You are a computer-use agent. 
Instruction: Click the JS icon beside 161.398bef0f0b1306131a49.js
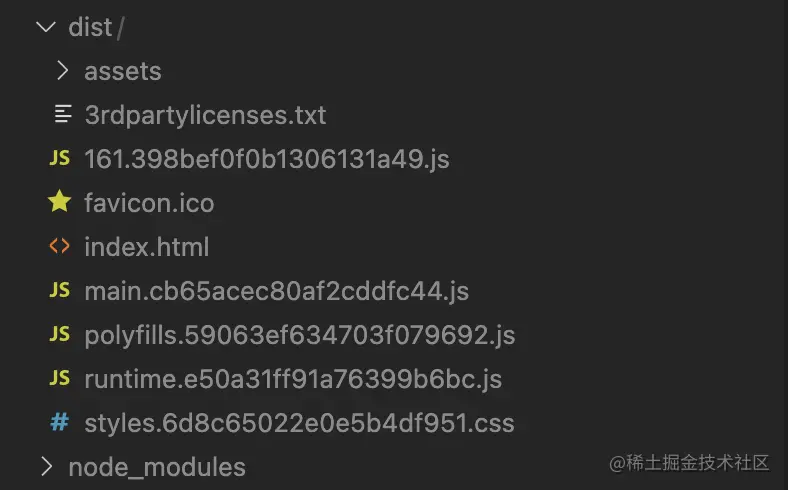pyautogui.click(x=60, y=158)
